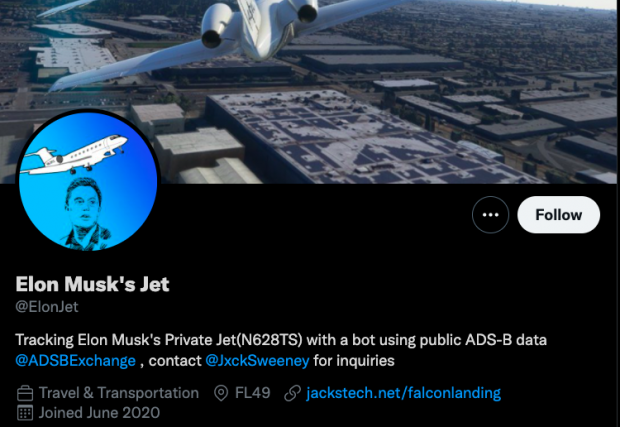Click the chain link icon
Image resolution: width=620 pixels, height=427 pixels.
pos(293,393)
